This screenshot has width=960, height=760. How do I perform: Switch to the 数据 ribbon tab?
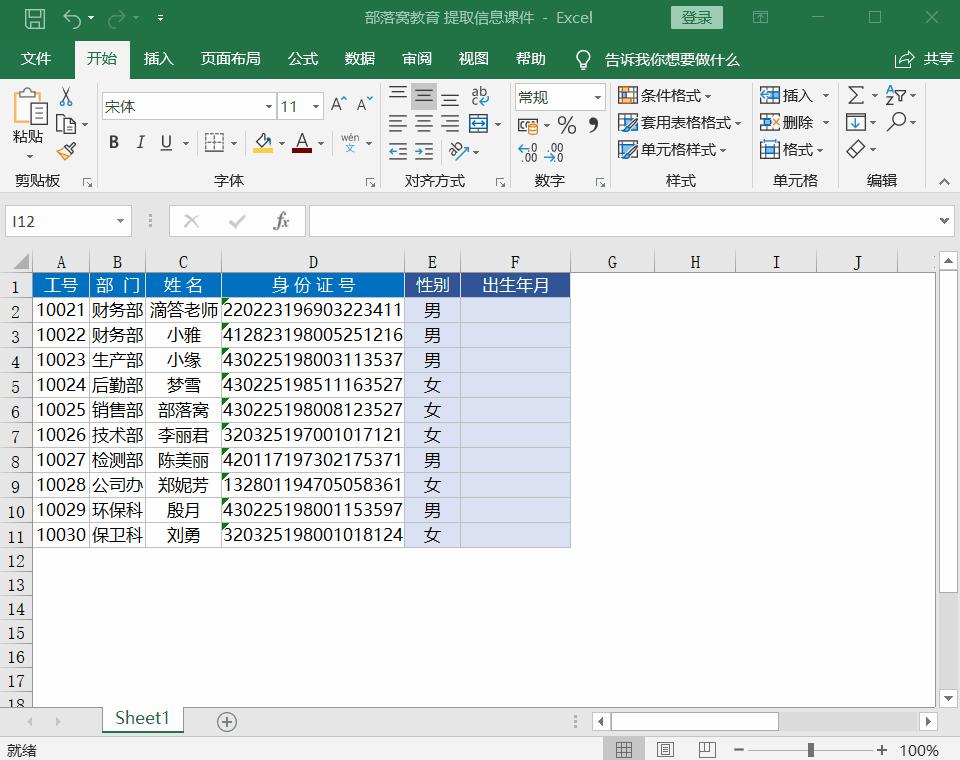coord(359,59)
